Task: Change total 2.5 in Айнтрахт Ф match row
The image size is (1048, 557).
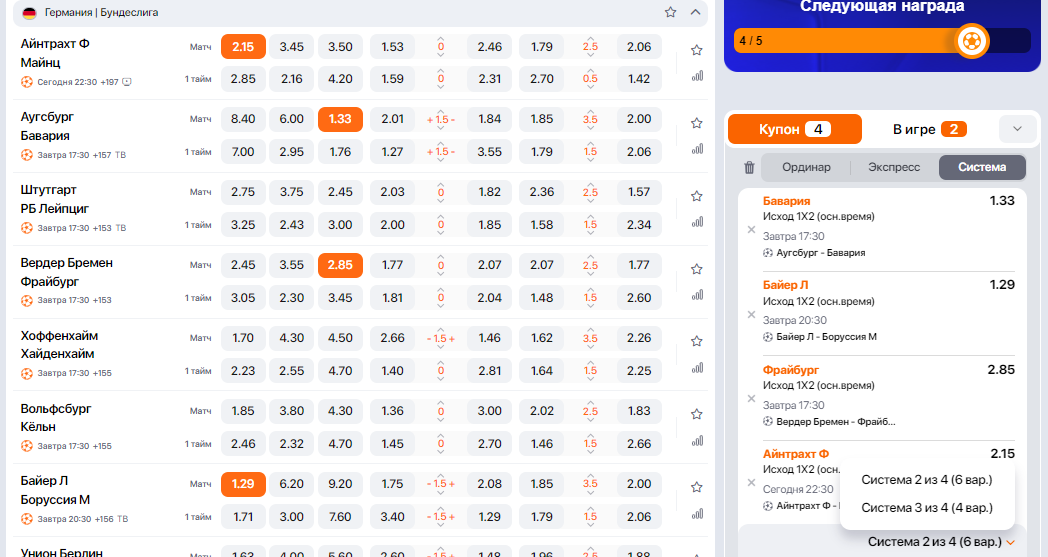Action: [x=590, y=47]
